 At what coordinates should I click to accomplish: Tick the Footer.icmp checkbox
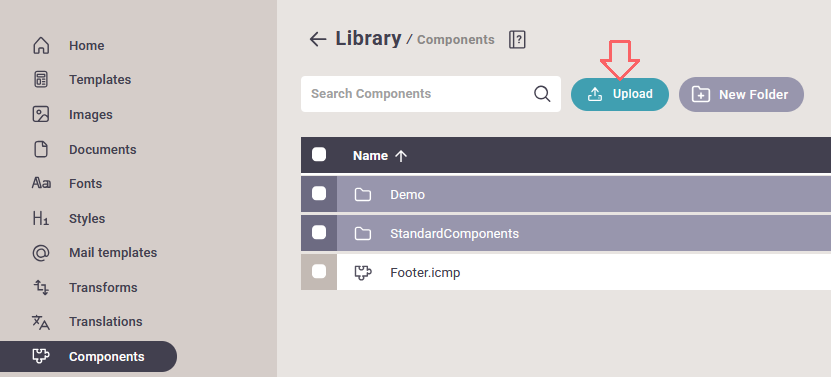pyautogui.click(x=319, y=271)
